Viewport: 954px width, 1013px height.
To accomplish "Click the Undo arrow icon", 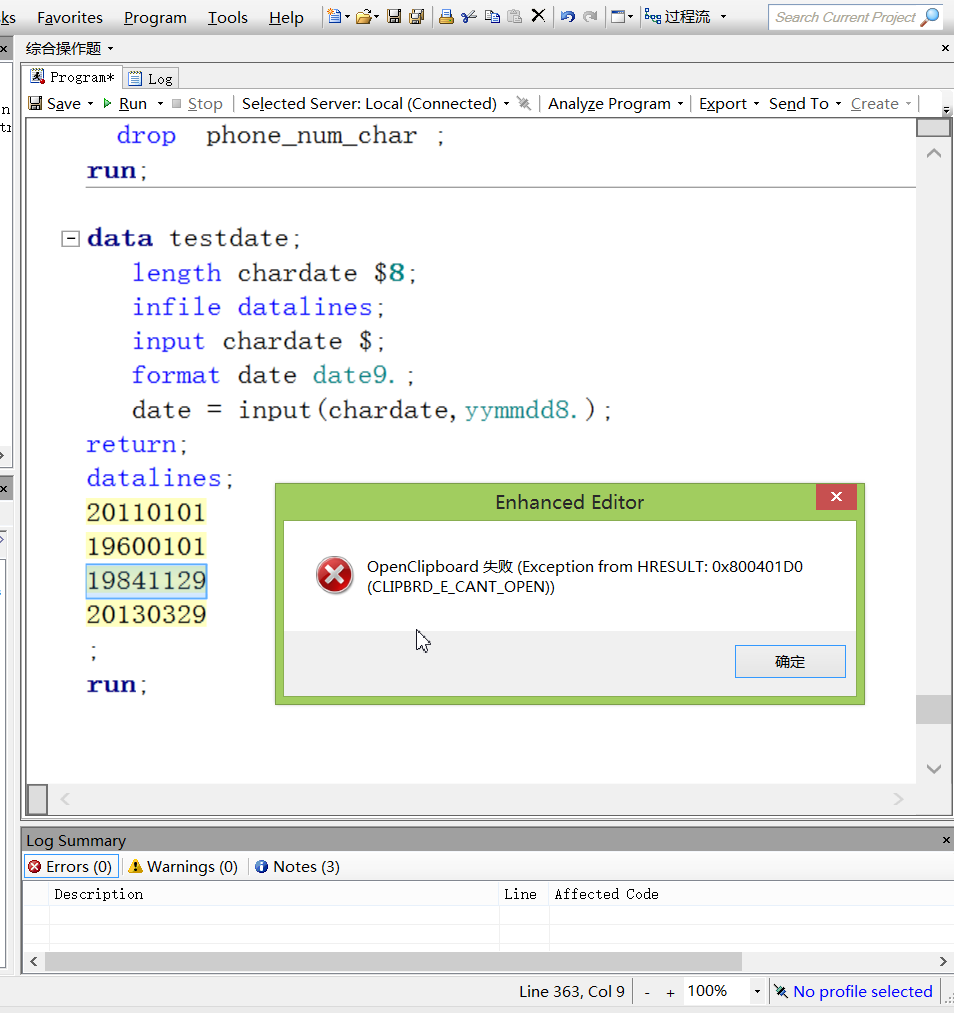I will (568, 16).
